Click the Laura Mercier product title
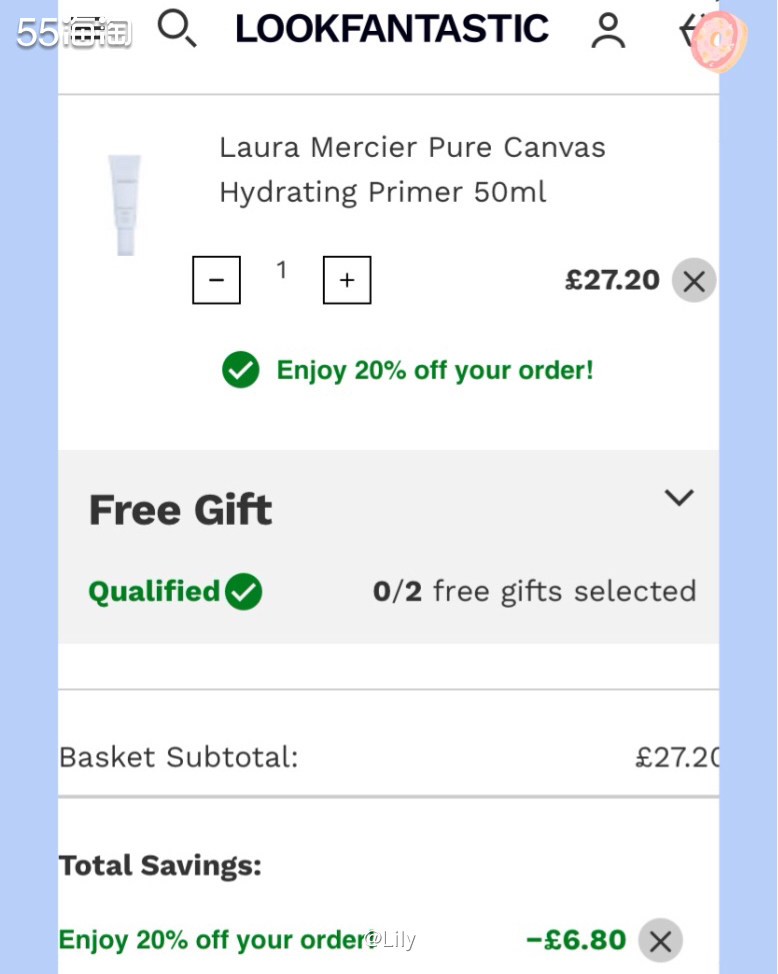 pos(412,169)
